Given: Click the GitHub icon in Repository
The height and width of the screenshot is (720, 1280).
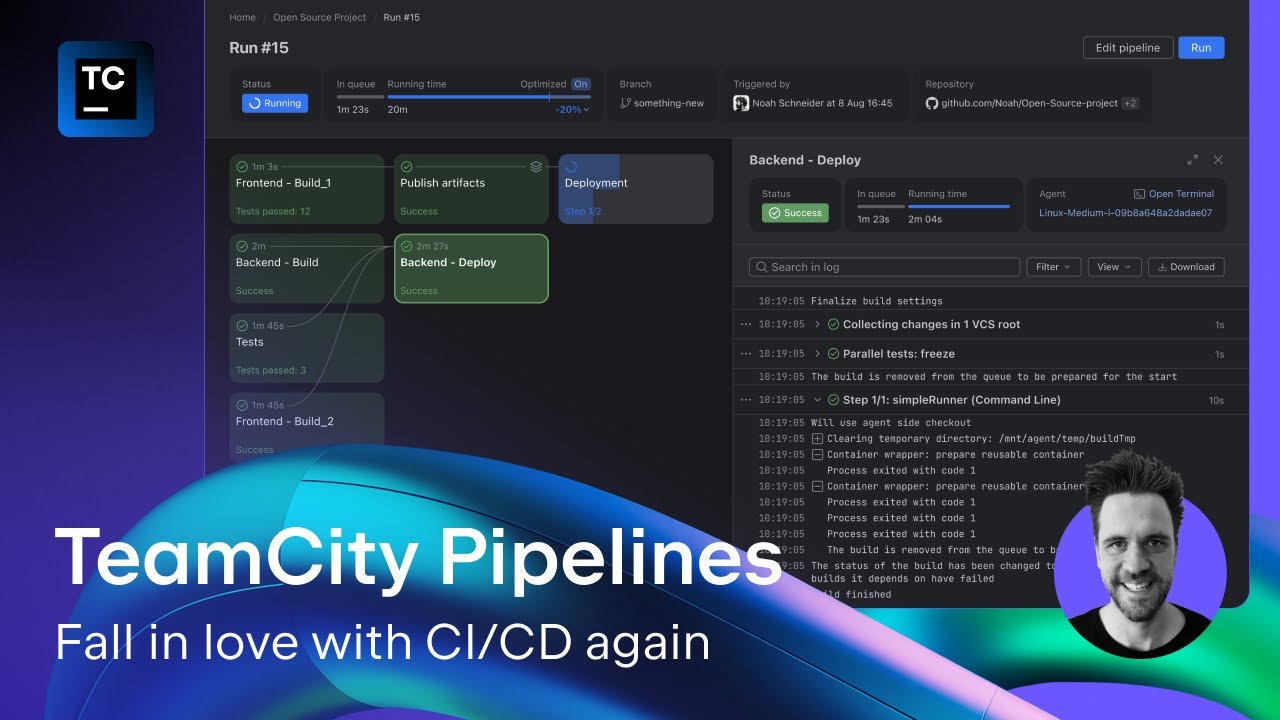Looking at the screenshot, I should point(932,103).
